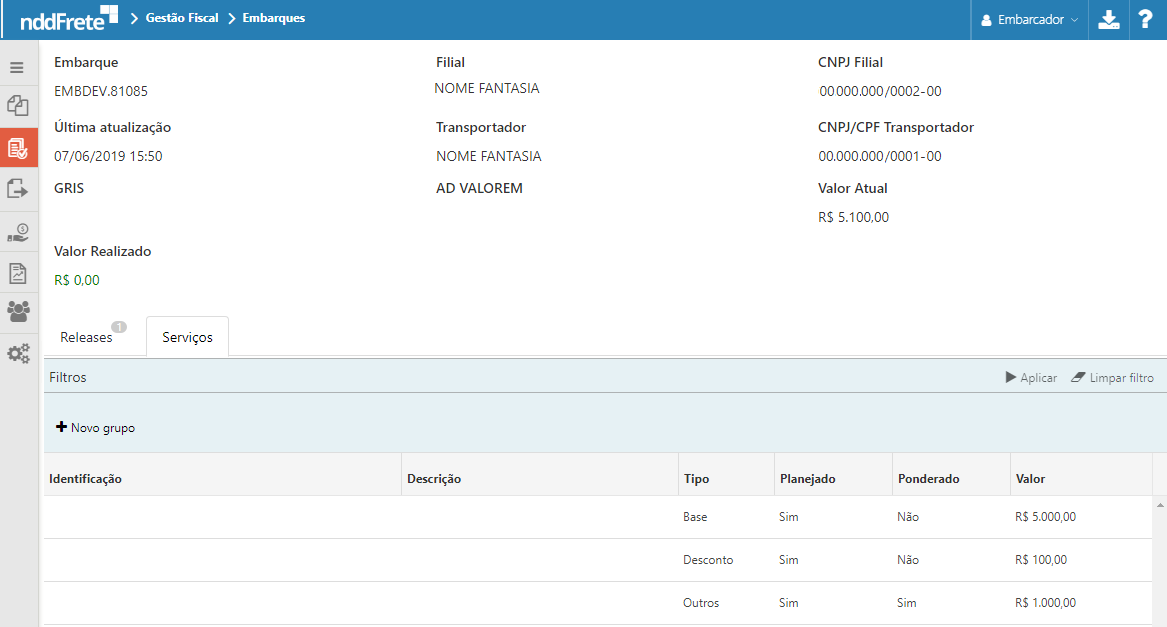Select the Desconto service row type
The height and width of the screenshot is (627, 1167).
coord(708,560)
